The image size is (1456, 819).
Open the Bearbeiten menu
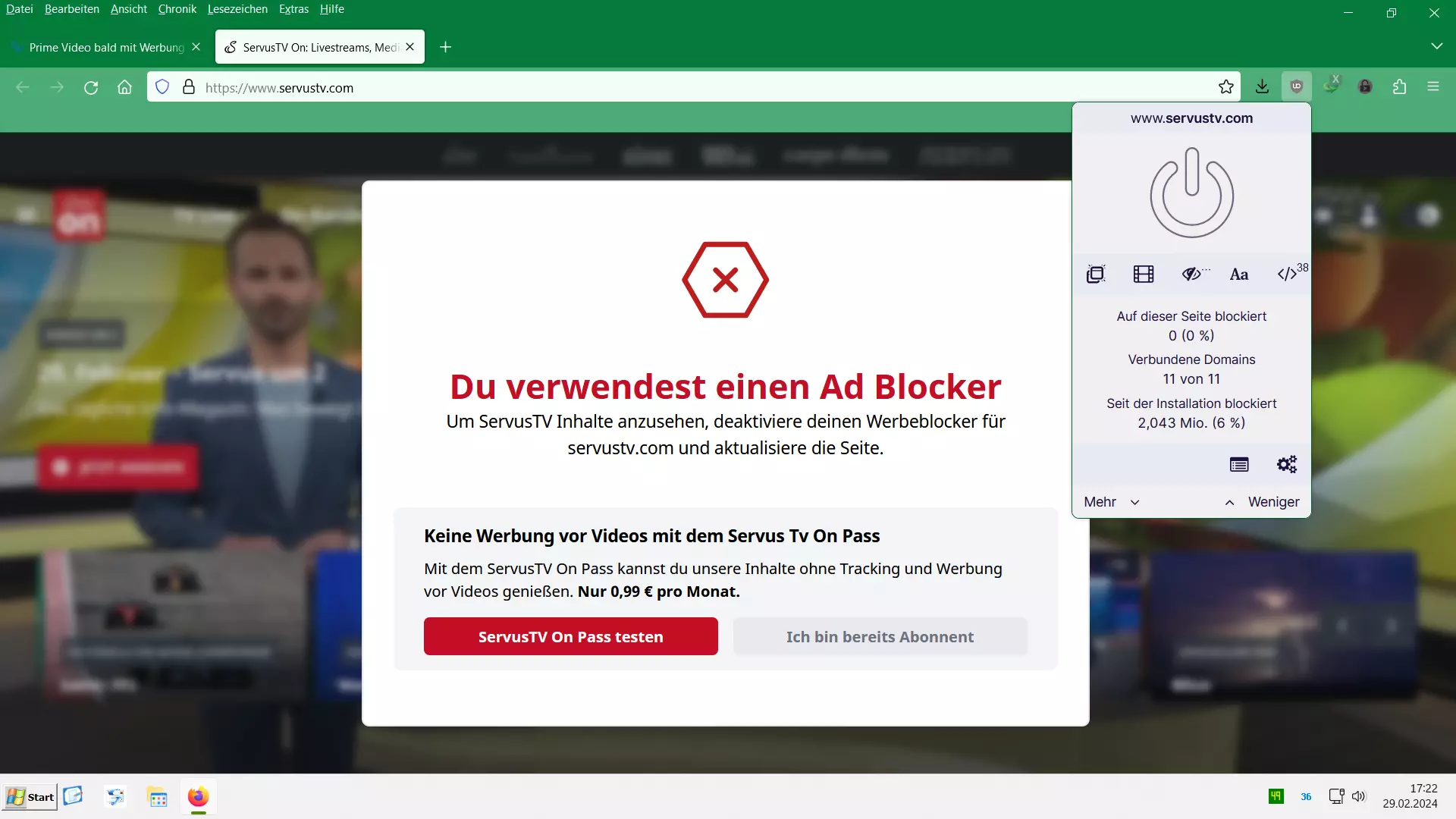coord(72,9)
